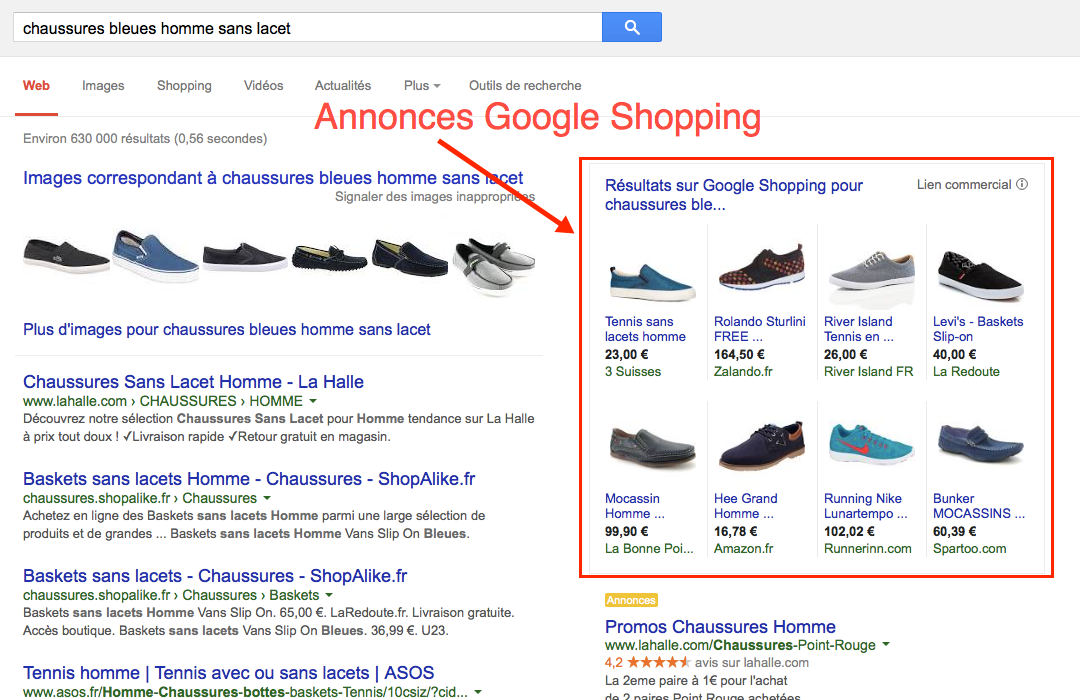Open Tennis homme ASOS result
The image size is (1080, 700).
pyautogui.click(x=228, y=673)
